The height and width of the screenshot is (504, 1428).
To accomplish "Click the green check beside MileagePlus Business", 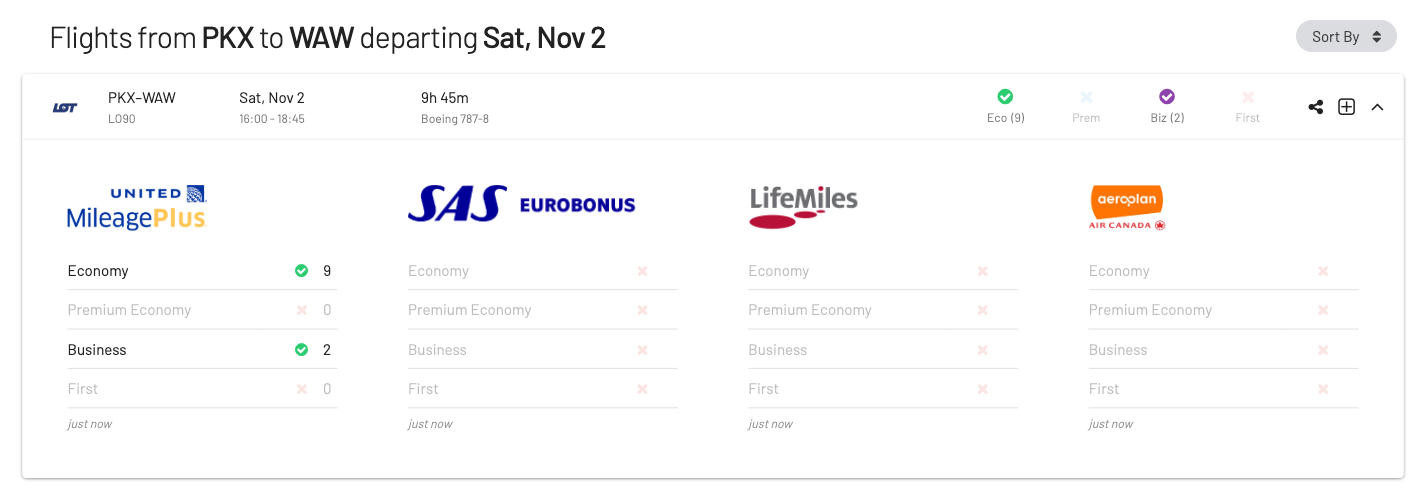I will tap(301, 350).
